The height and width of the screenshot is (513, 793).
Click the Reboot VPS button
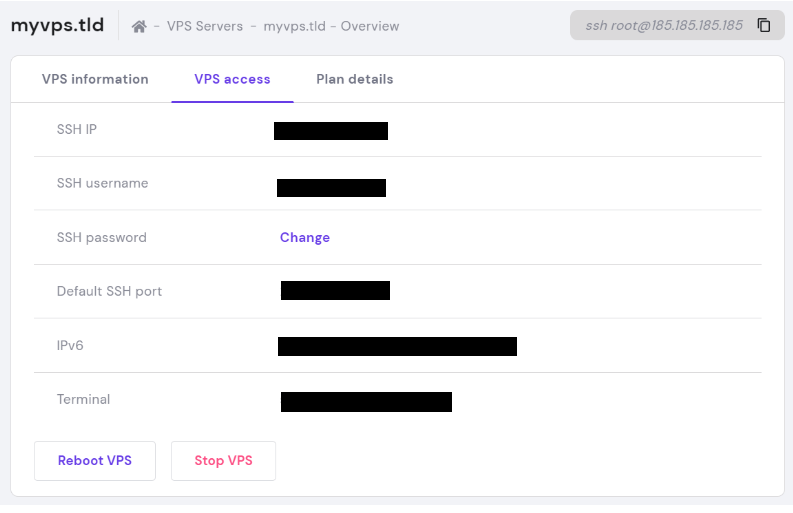click(x=95, y=461)
